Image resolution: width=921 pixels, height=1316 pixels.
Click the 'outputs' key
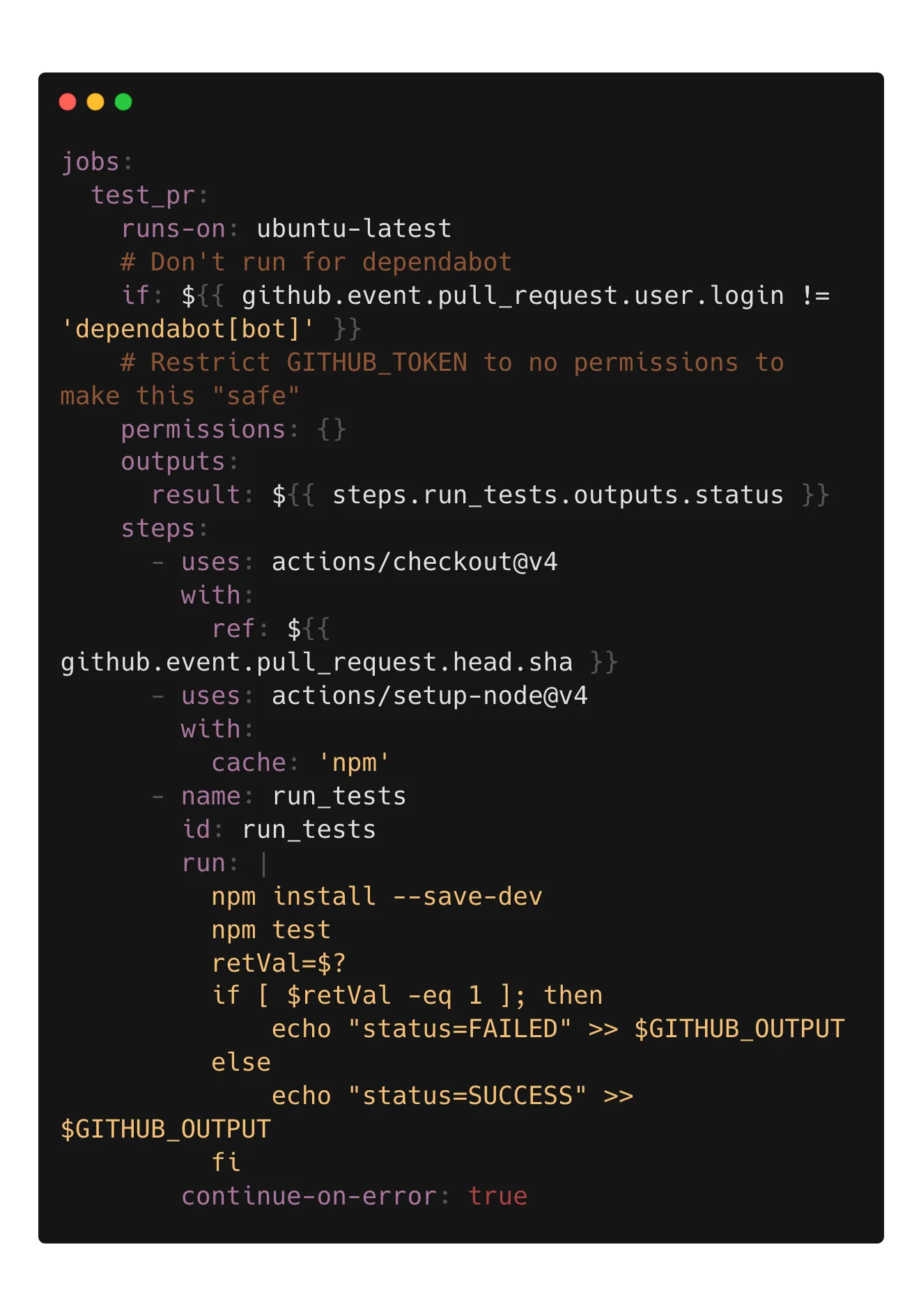tap(173, 461)
